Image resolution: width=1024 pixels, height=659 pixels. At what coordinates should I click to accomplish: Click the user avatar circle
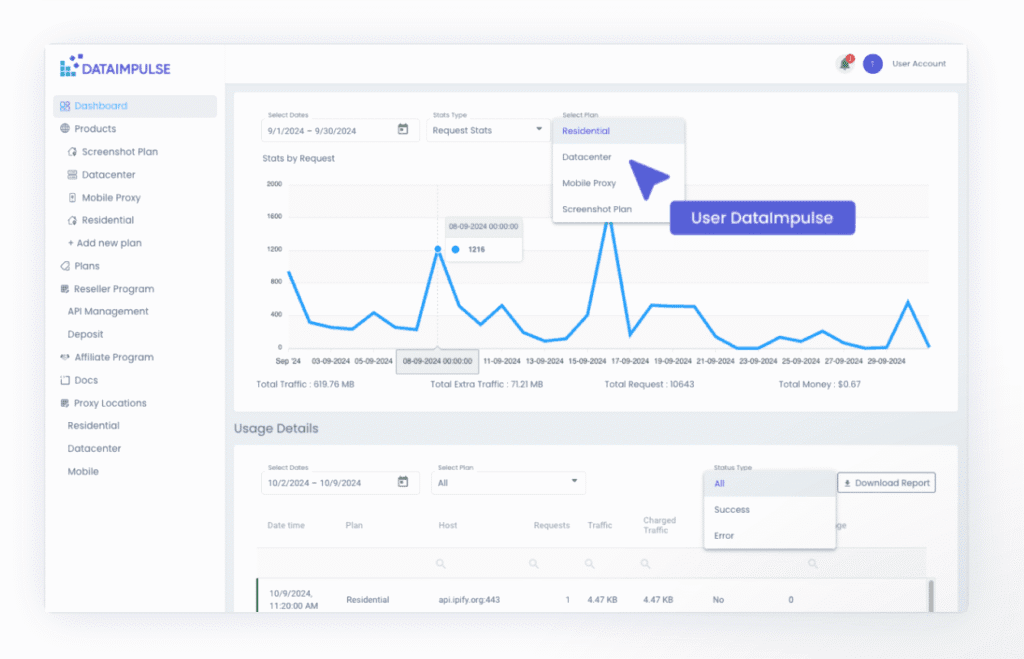coord(872,64)
